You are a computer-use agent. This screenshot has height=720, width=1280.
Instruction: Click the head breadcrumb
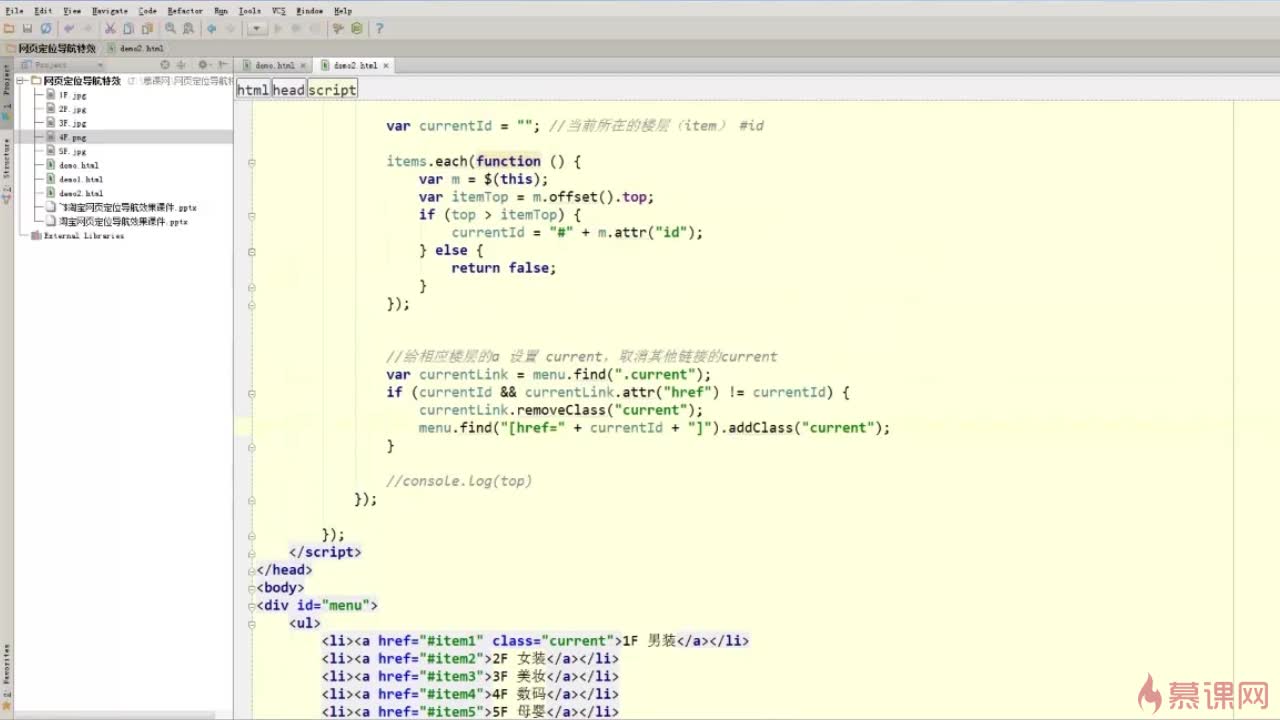click(x=288, y=90)
